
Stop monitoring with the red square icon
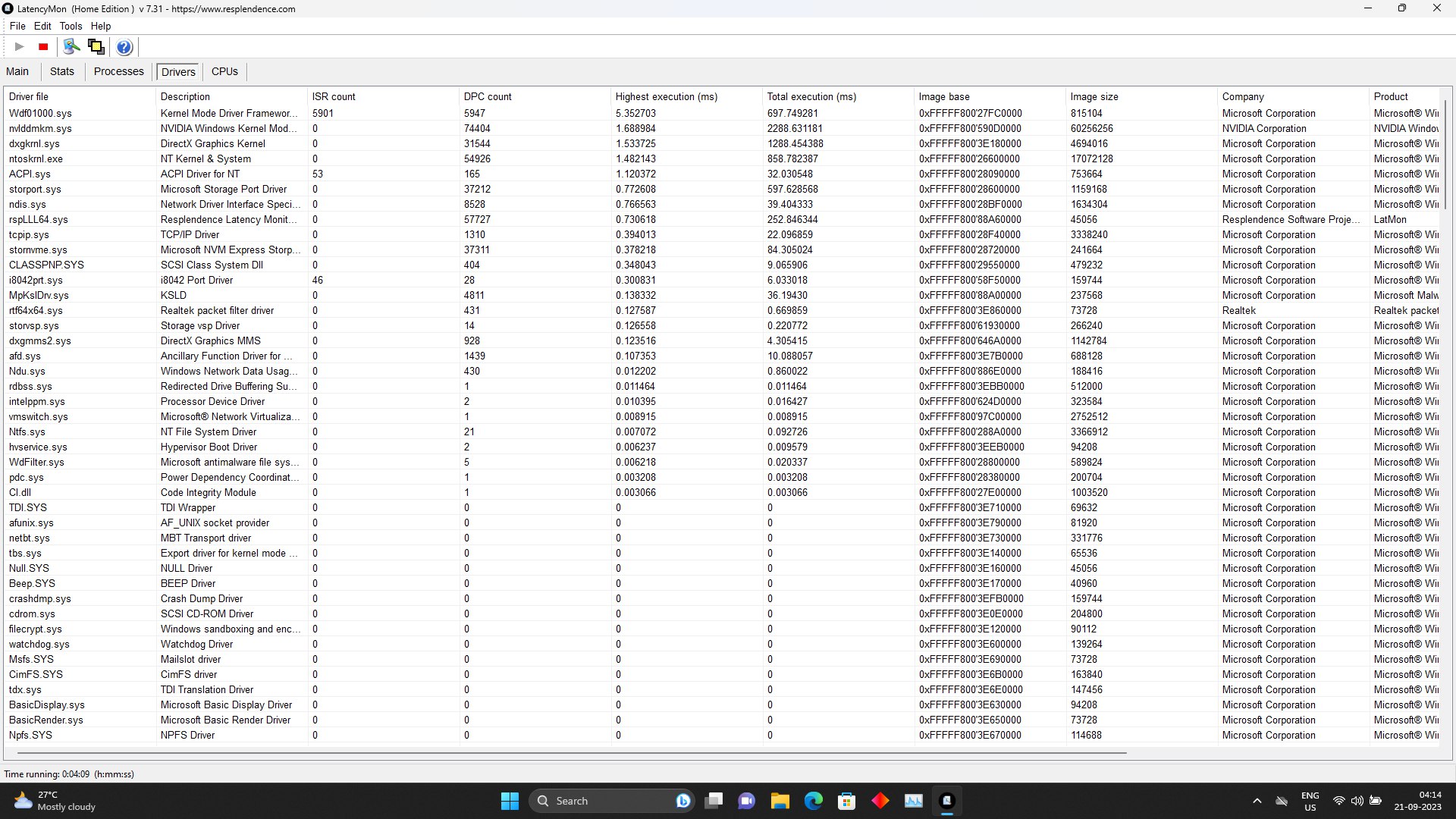click(43, 47)
